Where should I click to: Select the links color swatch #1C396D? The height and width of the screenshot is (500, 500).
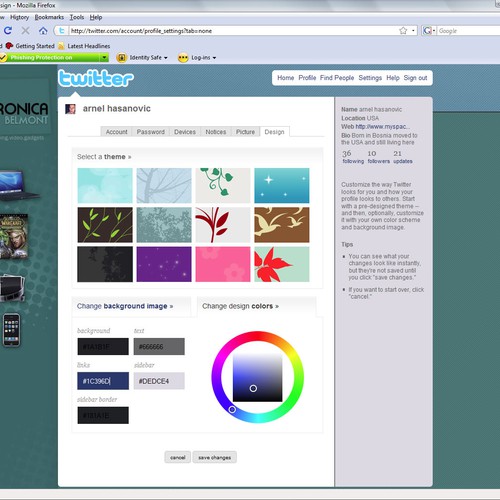[x=103, y=381]
